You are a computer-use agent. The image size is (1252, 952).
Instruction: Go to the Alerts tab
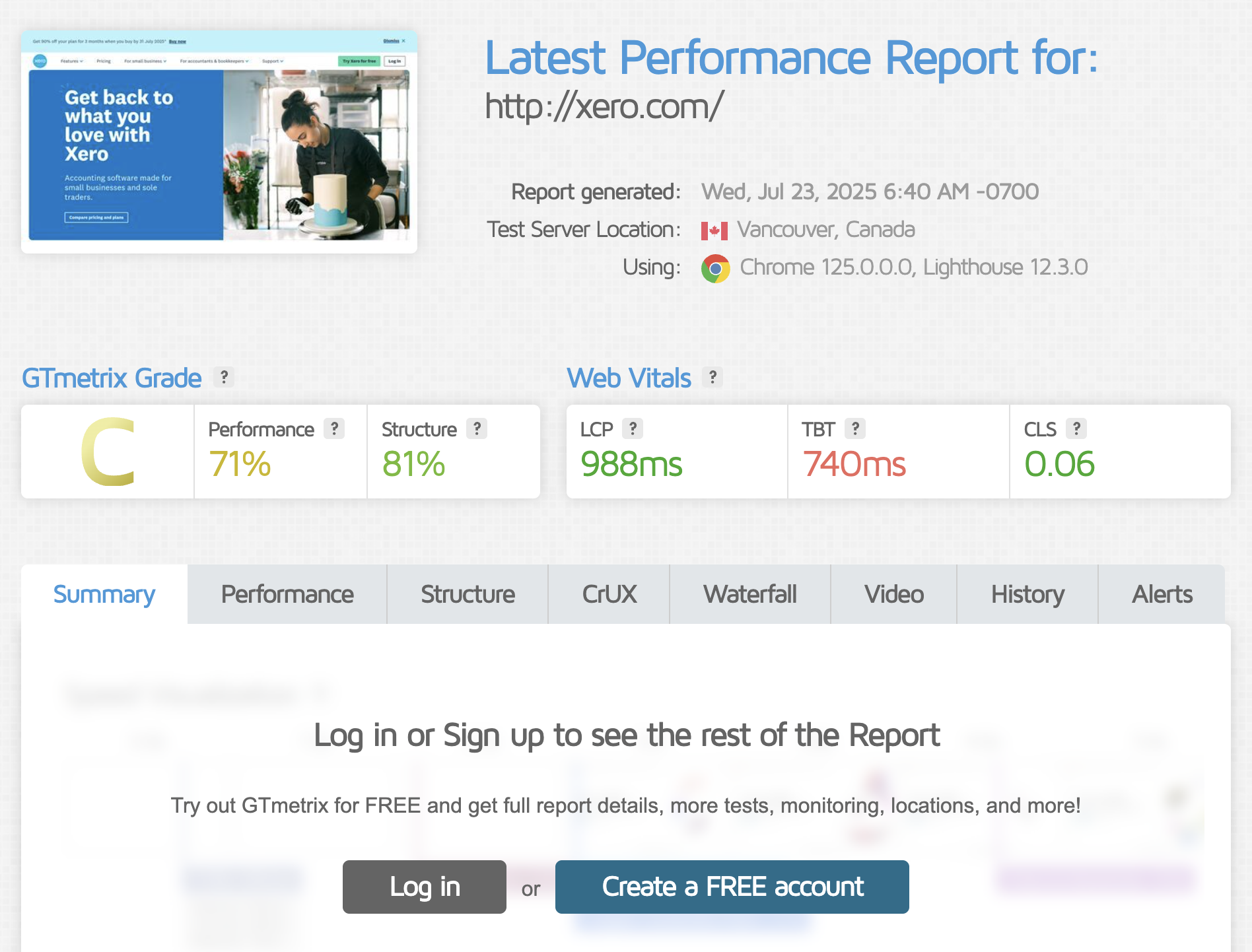coord(1162,594)
